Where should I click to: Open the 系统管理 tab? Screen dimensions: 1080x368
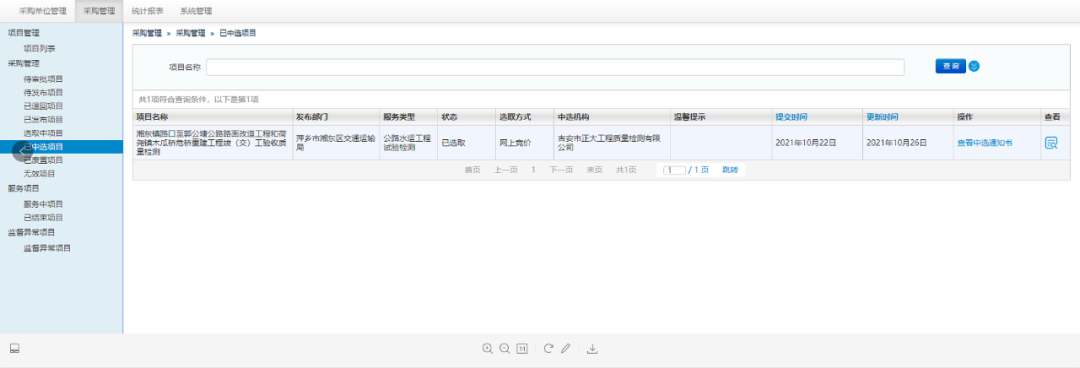coord(196,11)
